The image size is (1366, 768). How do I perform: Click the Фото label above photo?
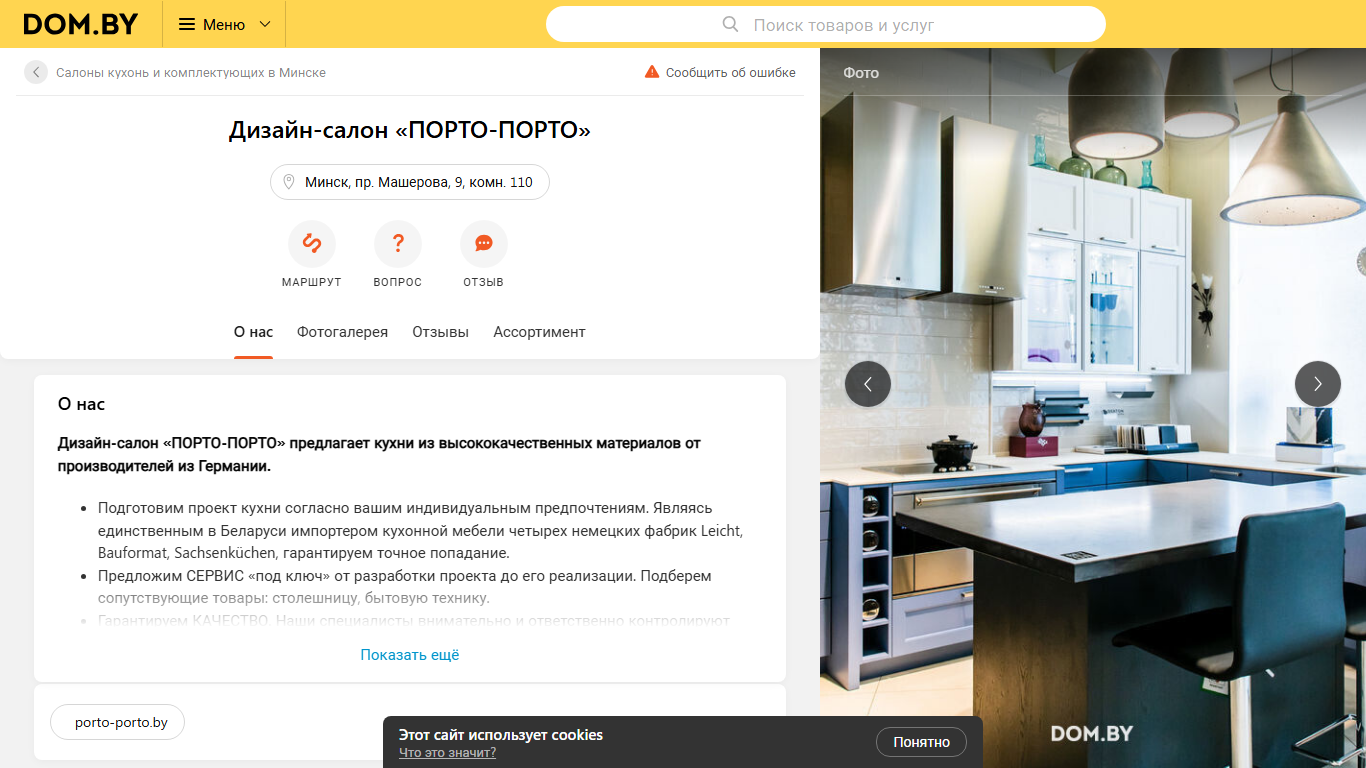pos(861,73)
